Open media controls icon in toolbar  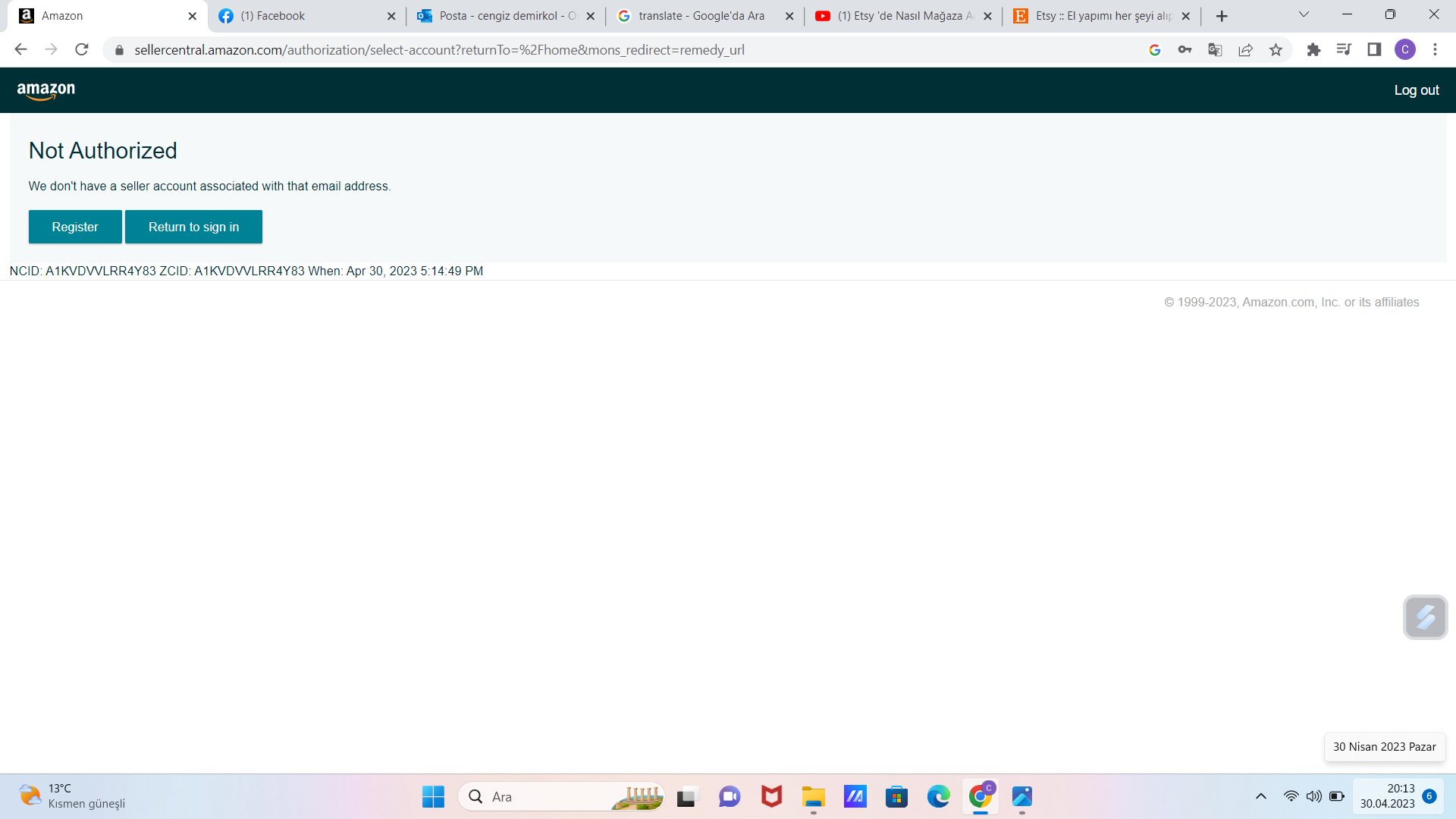(x=1344, y=49)
